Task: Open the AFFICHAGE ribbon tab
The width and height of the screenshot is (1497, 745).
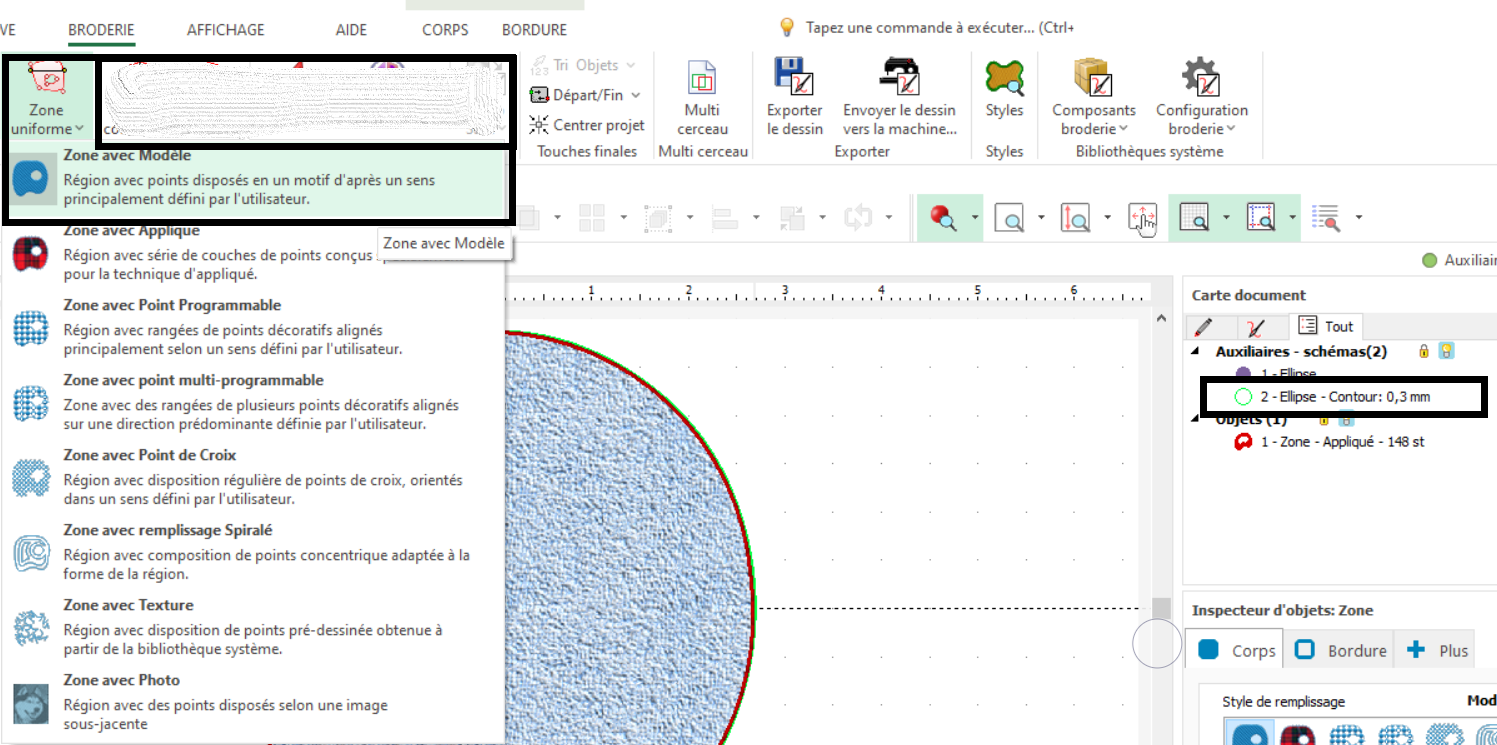Action: point(225,30)
